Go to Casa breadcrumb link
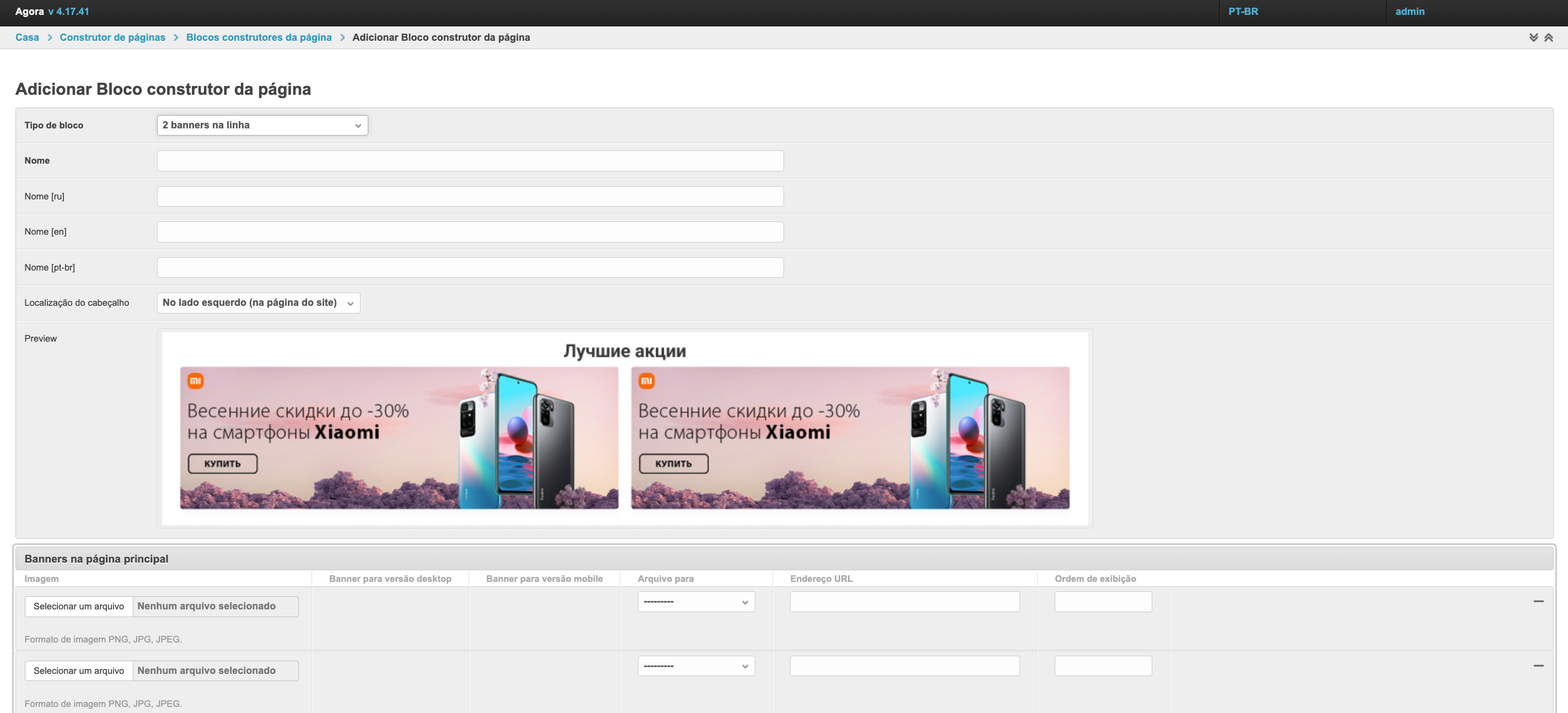The height and width of the screenshot is (713, 1568). click(27, 37)
